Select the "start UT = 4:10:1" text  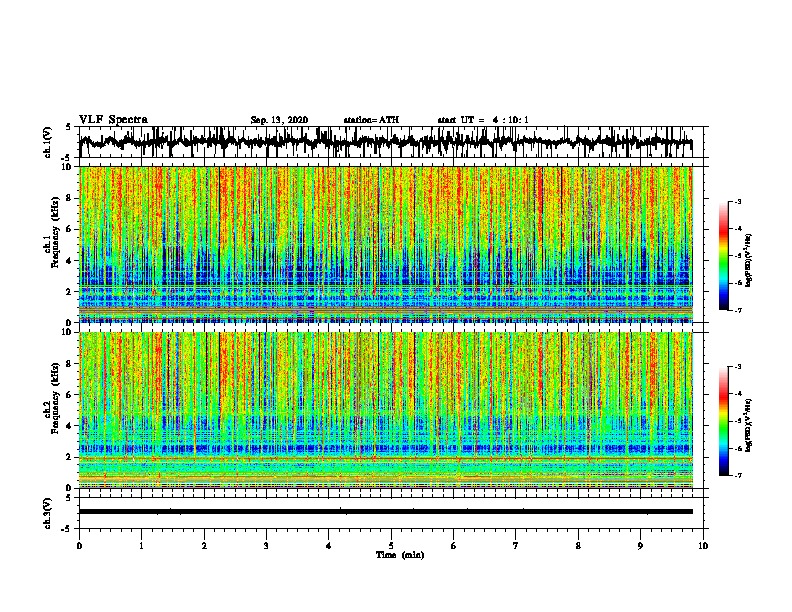tap(483, 120)
